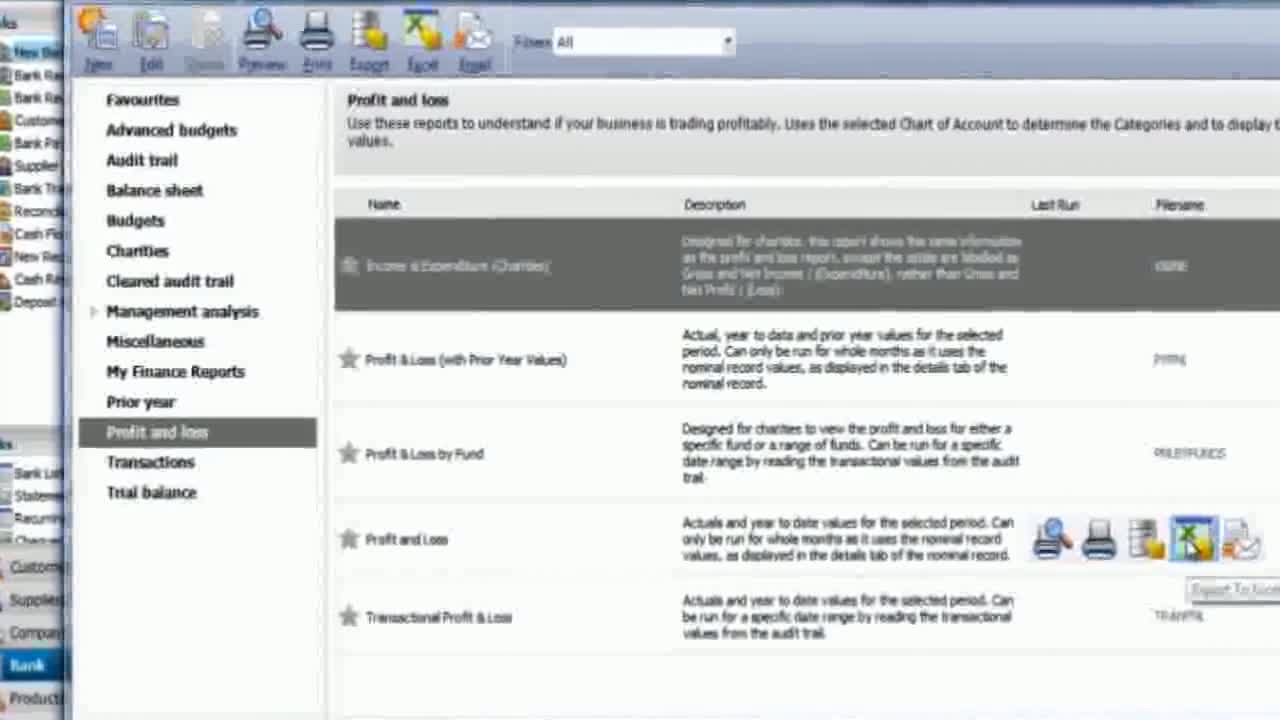Screen dimensions: 1280x720
Task: Open the Favourites category
Action: [x=143, y=100]
